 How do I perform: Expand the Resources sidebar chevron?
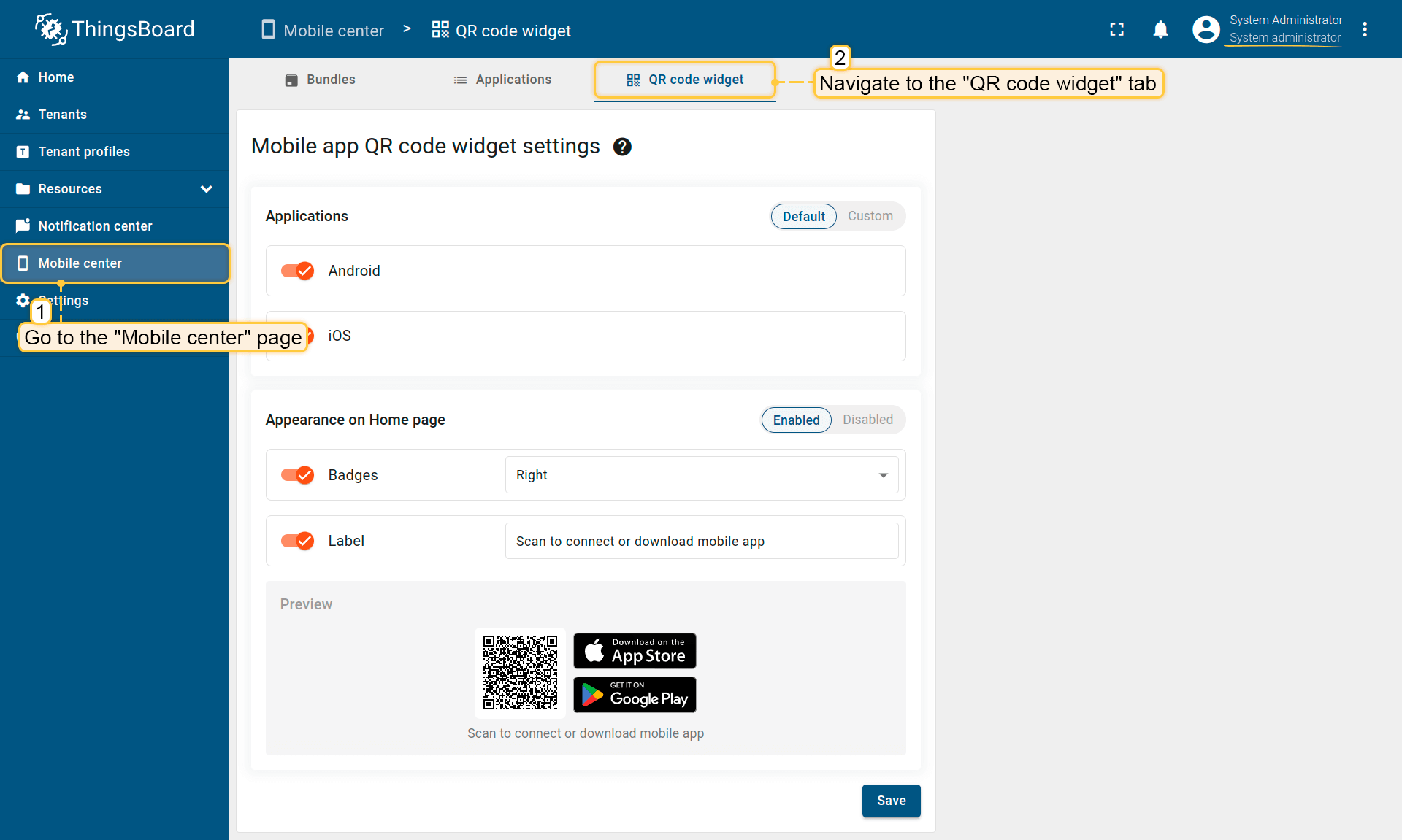point(207,189)
